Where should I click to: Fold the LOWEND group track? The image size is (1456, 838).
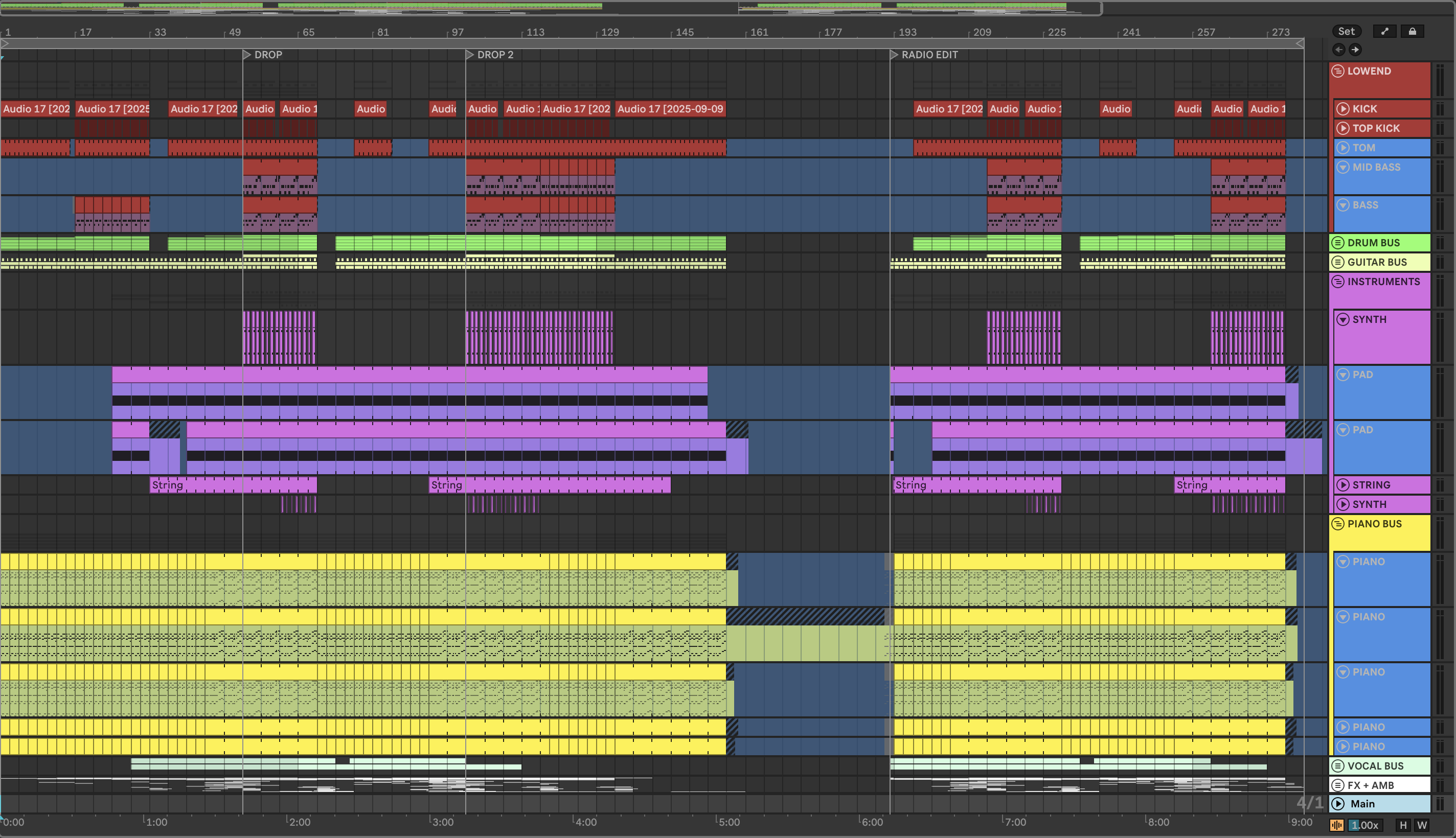(x=1338, y=72)
